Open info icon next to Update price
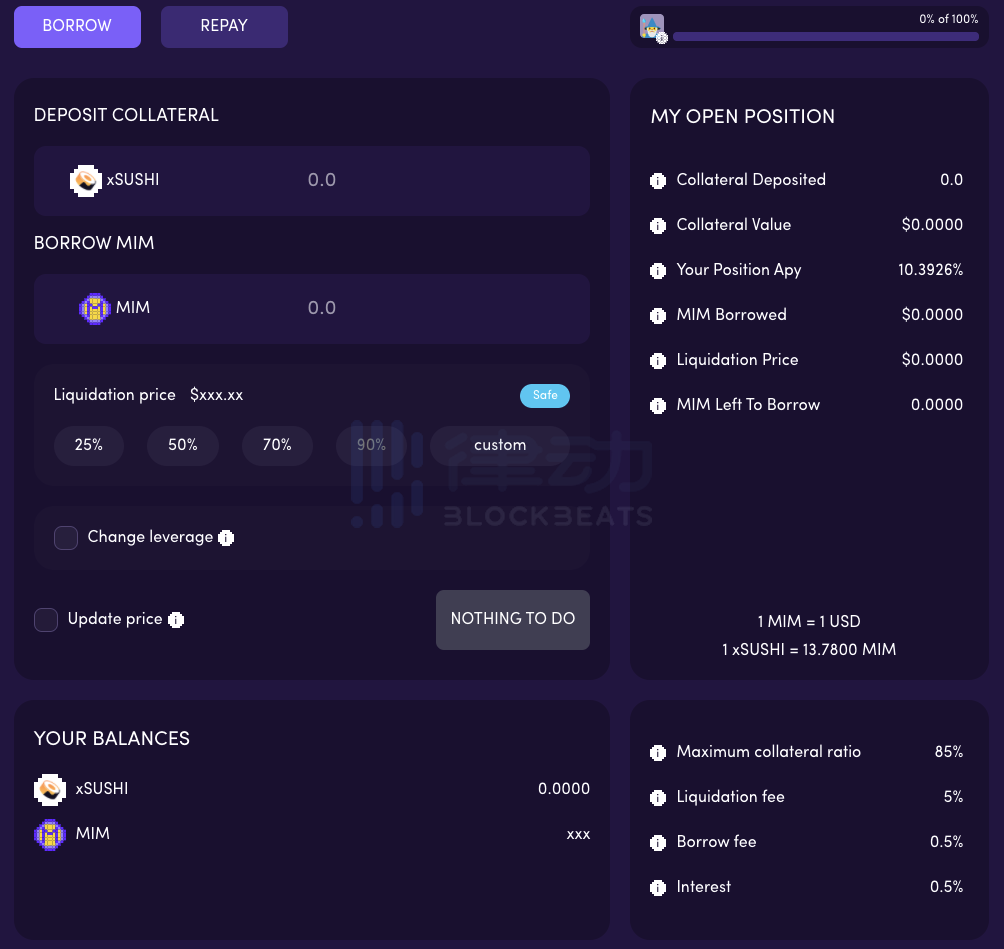Image resolution: width=1004 pixels, height=949 pixels. (x=176, y=620)
